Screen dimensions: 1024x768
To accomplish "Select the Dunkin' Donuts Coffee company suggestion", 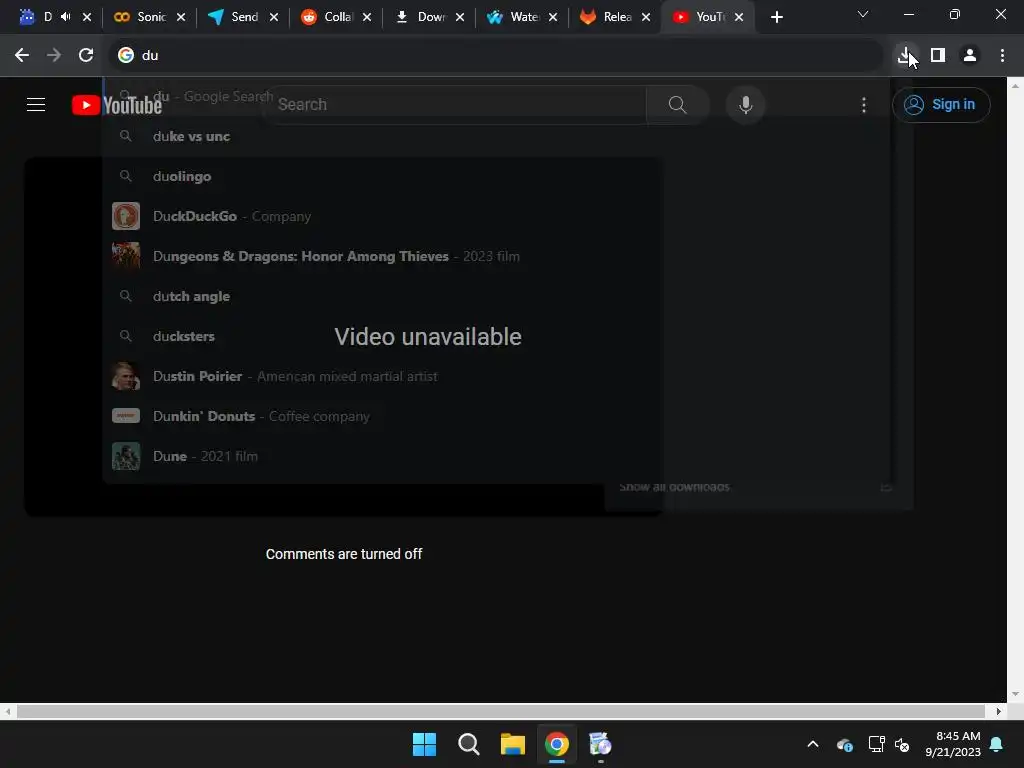I will 496,416.
